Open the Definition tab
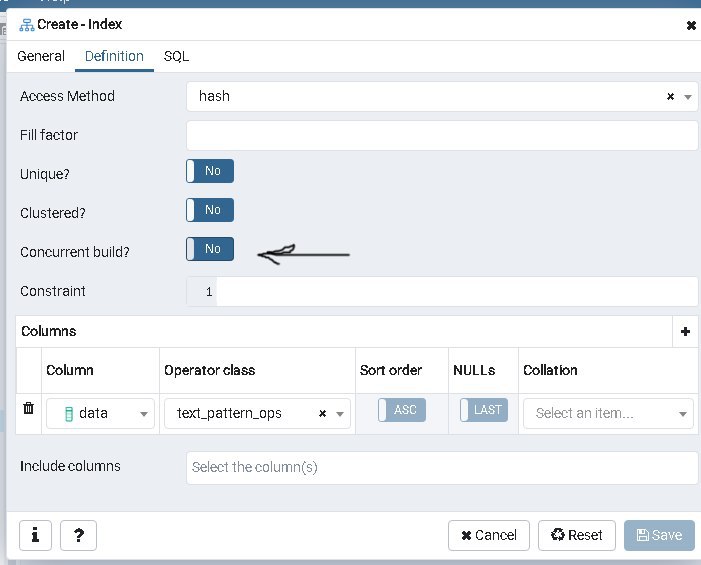Viewport: 701px width, 565px height. [114, 56]
